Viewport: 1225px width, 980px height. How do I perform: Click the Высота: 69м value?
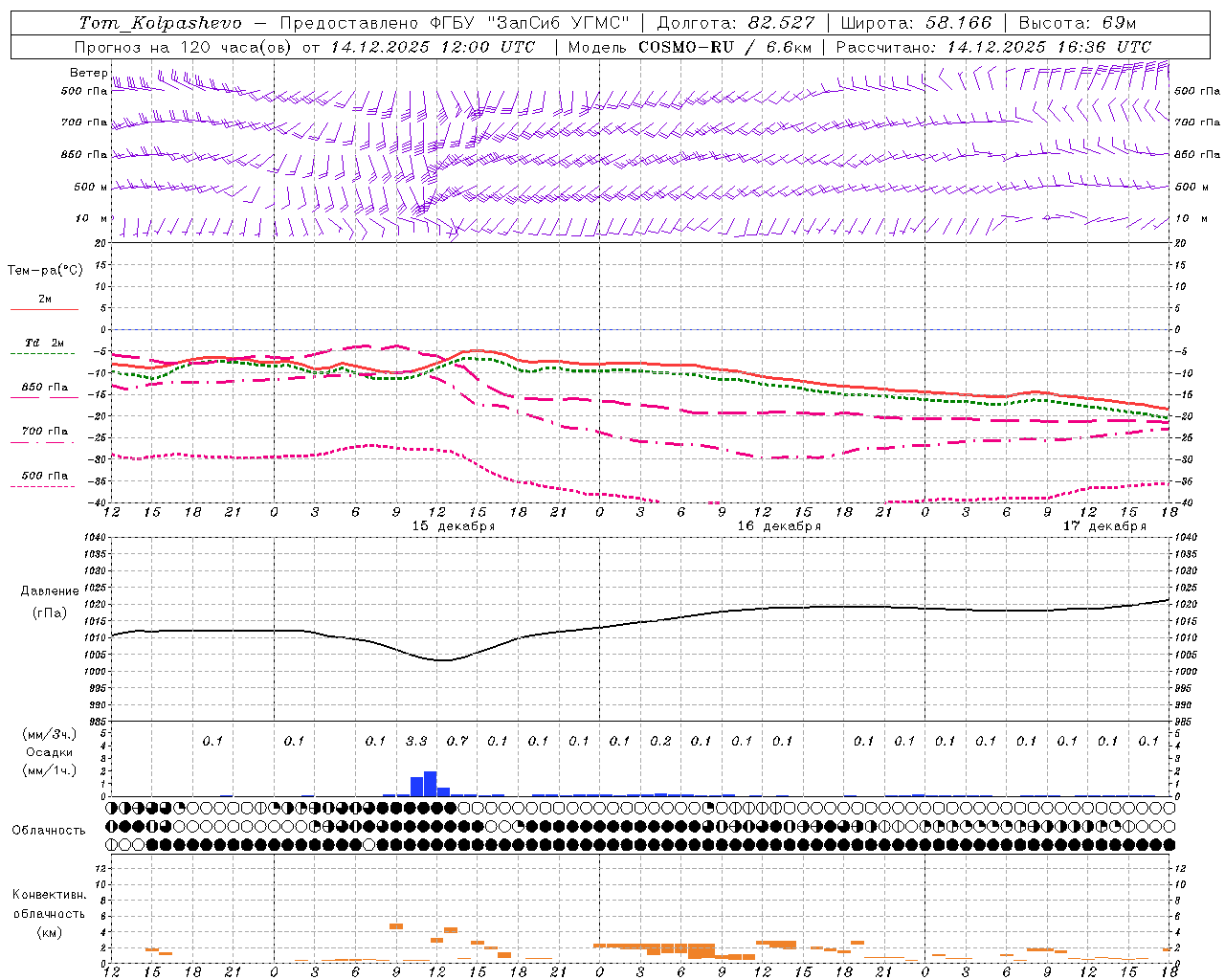(x=1077, y=23)
